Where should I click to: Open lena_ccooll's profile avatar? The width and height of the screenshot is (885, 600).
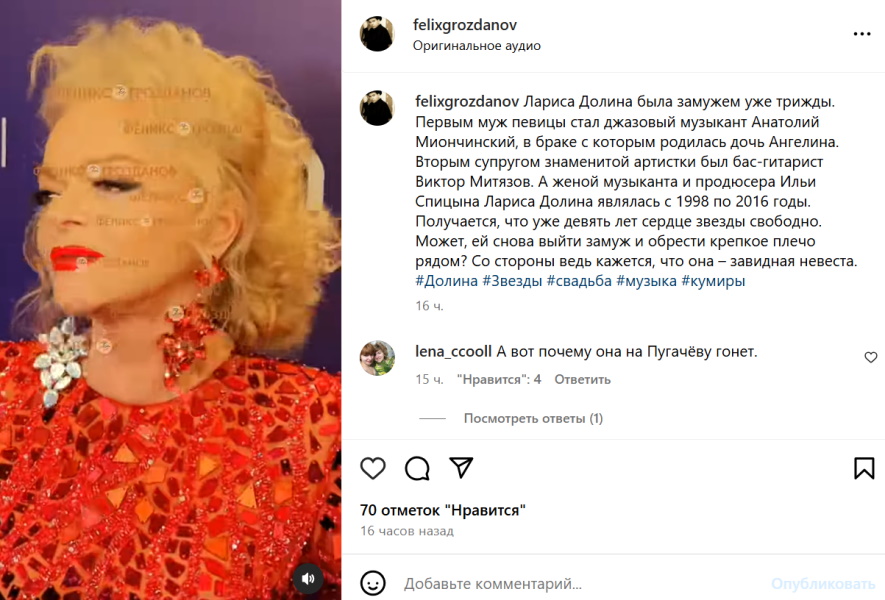(x=378, y=358)
